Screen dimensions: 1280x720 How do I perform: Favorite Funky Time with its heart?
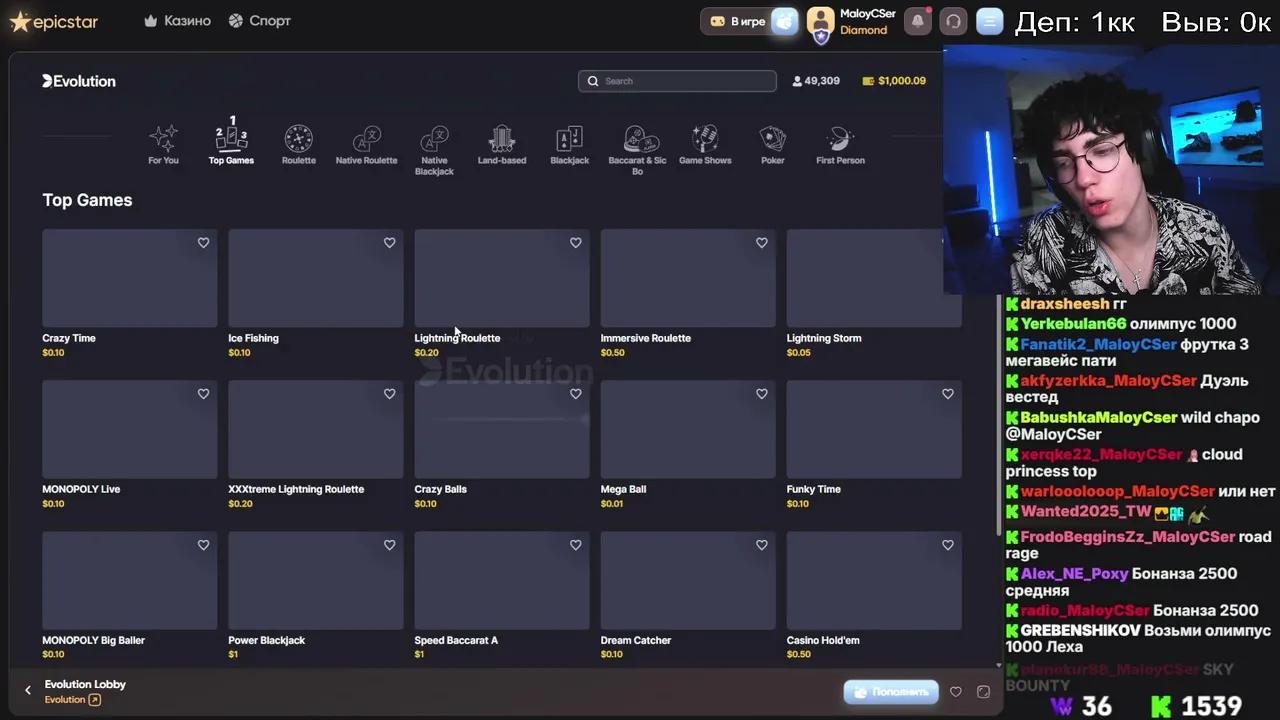click(x=947, y=394)
